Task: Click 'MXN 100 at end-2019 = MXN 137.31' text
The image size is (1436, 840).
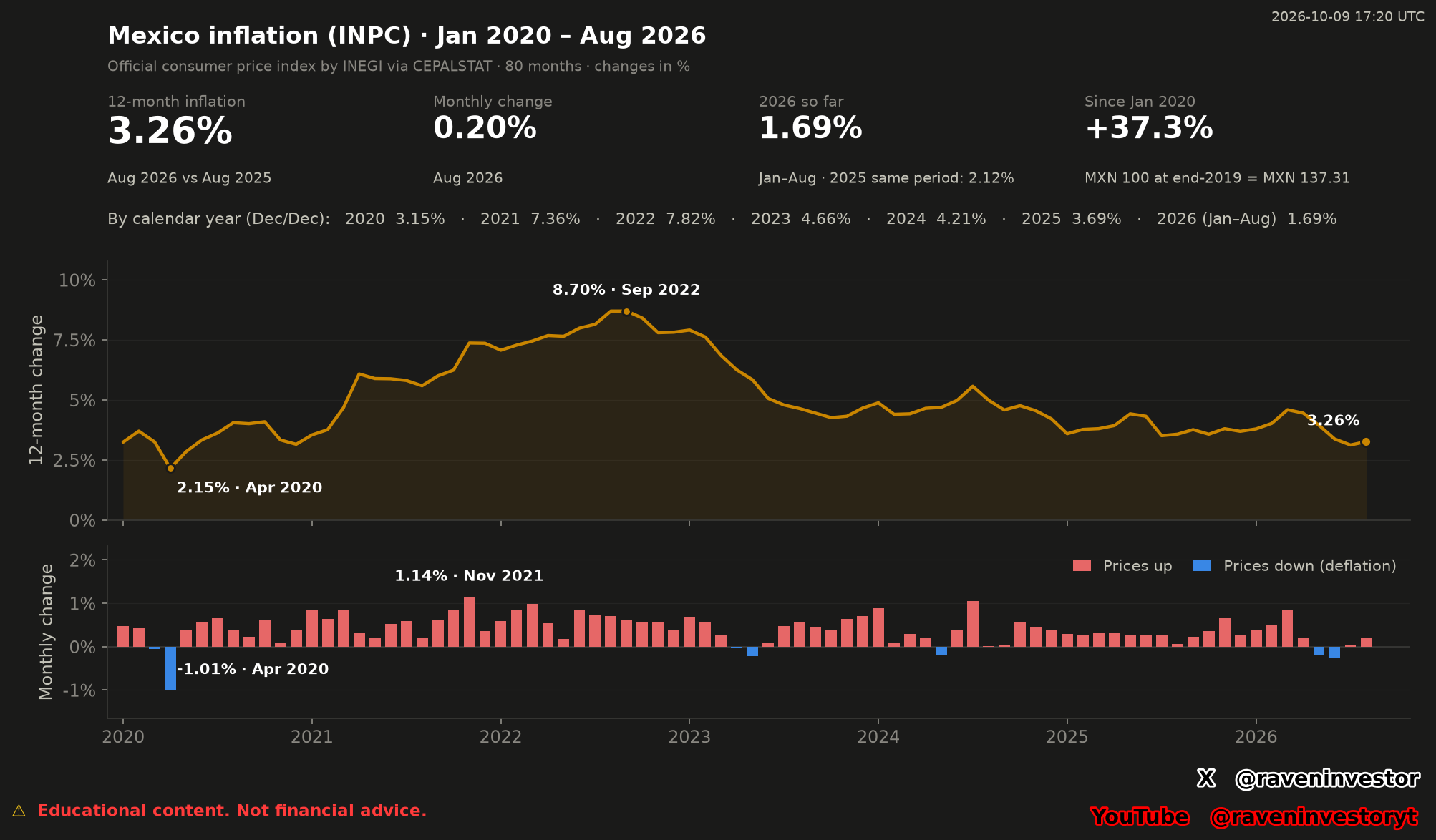Action: pyautogui.click(x=1217, y=178)
